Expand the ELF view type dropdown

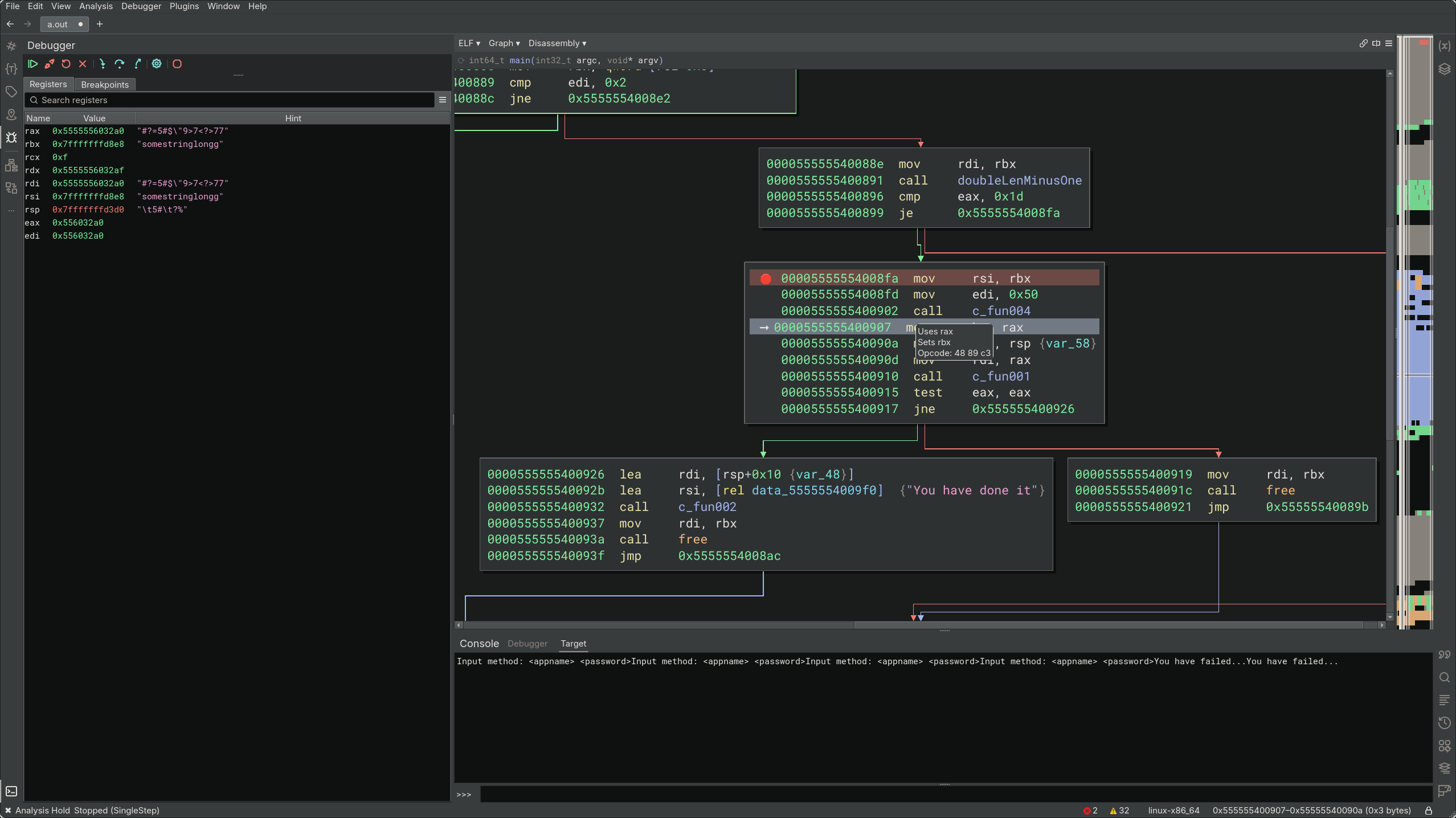pyautogui.click(x=469, y=43)
